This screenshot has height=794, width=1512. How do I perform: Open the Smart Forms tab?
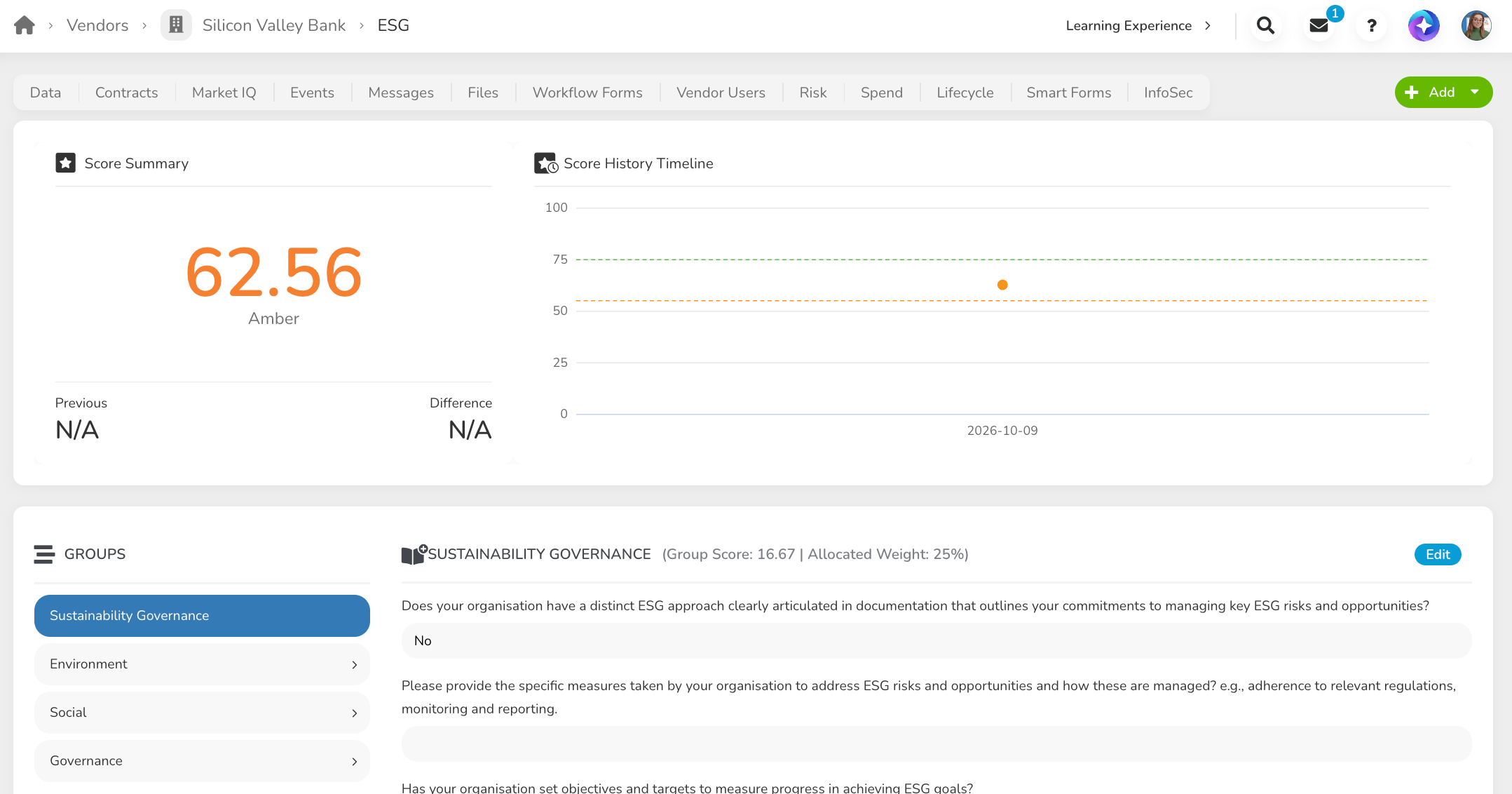(1069, 93)
